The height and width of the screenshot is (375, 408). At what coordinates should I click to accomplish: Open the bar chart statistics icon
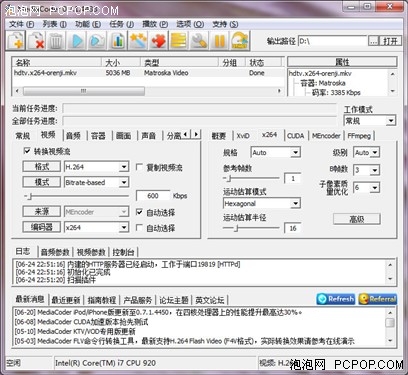point(117,40)
